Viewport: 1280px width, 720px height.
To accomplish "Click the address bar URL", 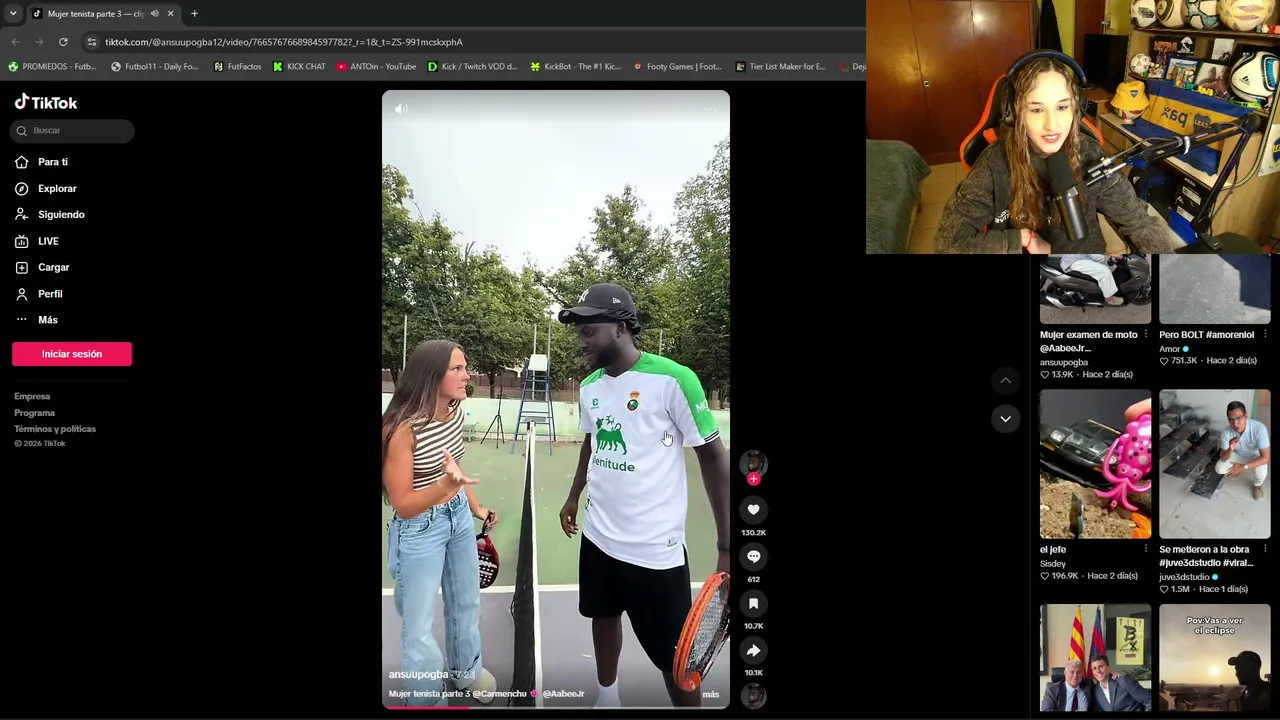I will pyautogui.click(x=284, y=42).
